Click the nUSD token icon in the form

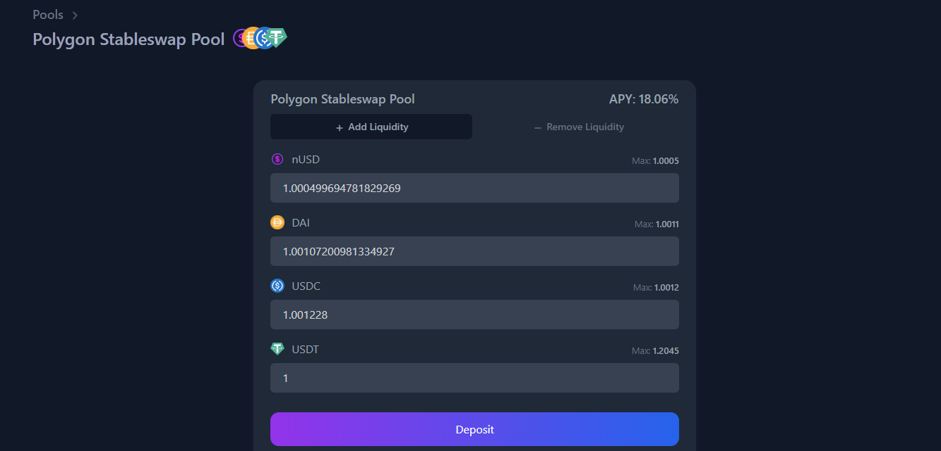click(277, 159)
